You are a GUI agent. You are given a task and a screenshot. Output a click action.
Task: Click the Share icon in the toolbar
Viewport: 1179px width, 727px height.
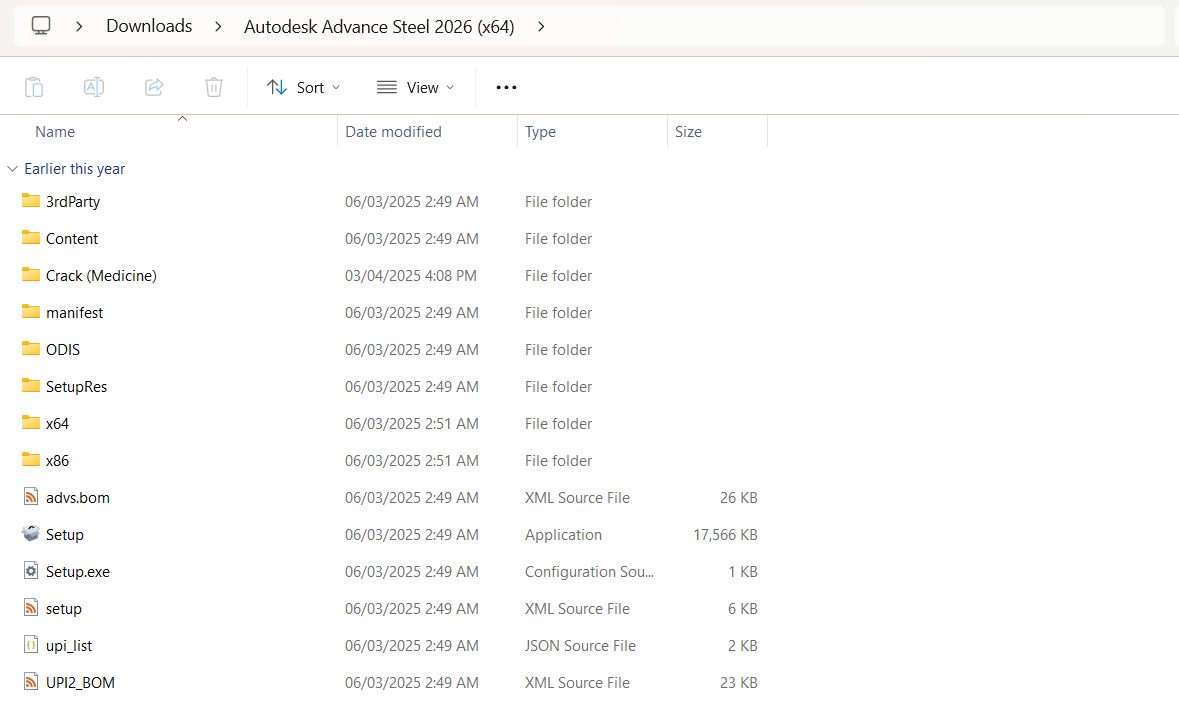point(154,87)
